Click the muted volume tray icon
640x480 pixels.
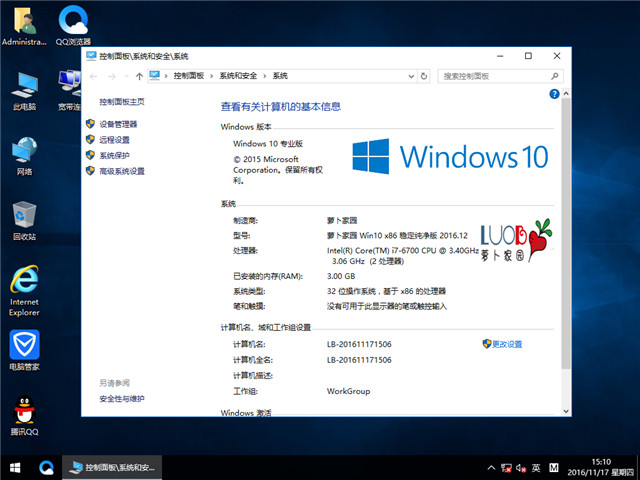pos(521,468)
